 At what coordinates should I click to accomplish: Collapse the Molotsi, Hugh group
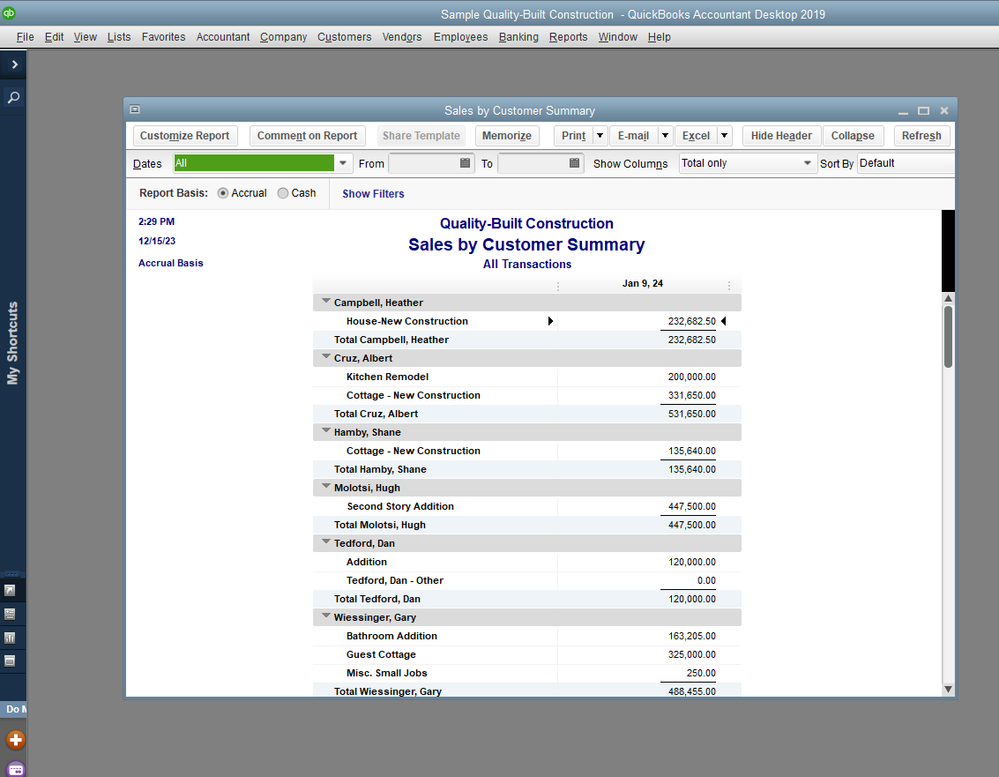point(326,486)
